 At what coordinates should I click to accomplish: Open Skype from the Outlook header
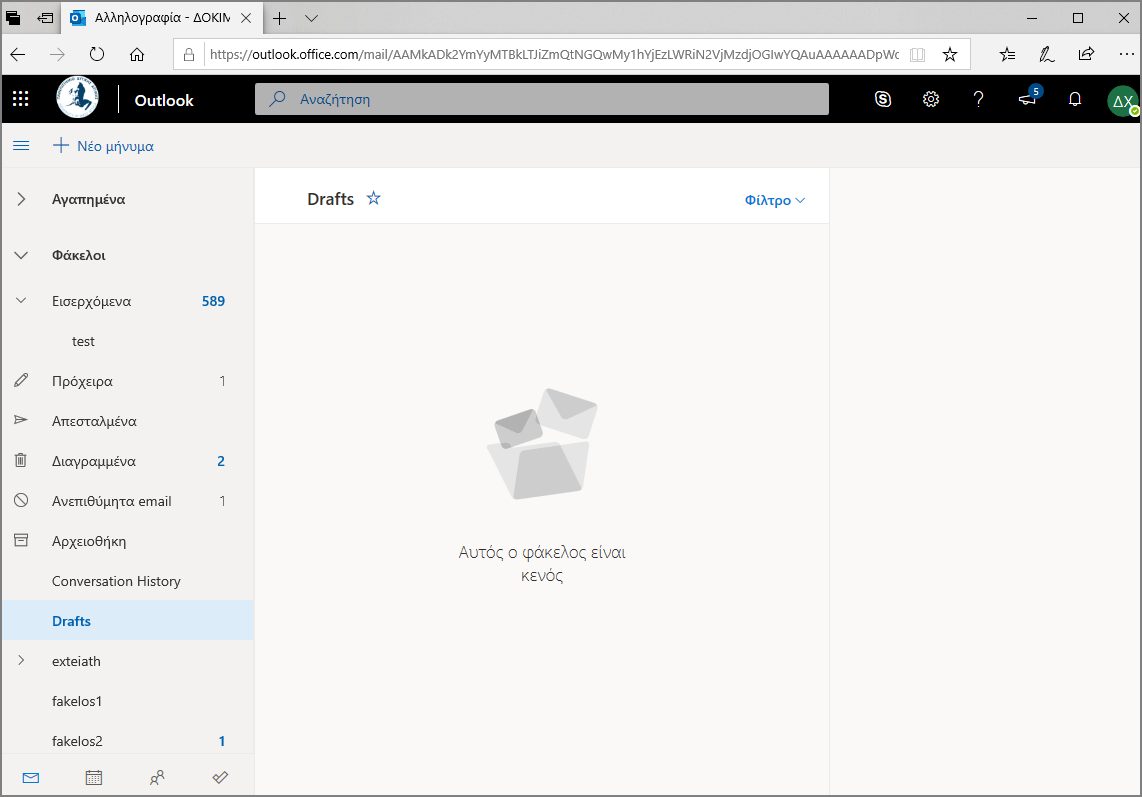click(x=883, y=99)
